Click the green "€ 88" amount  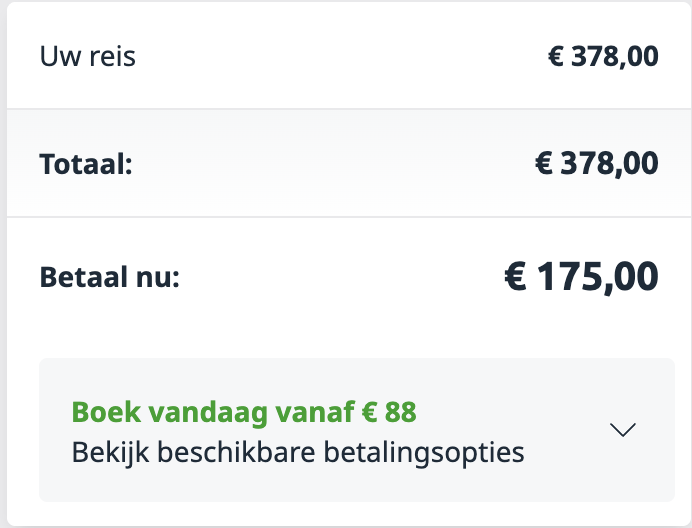point(391,412)
